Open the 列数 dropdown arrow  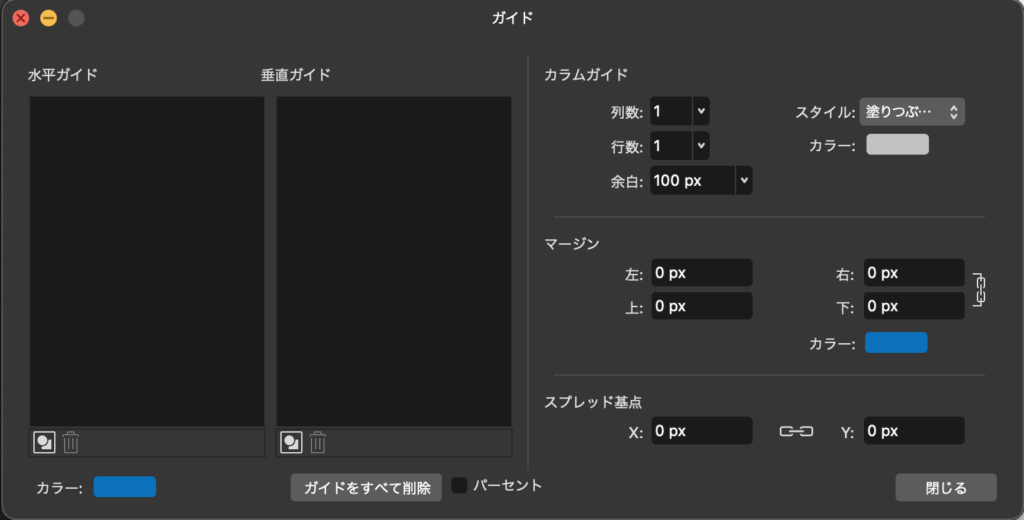(x=701, y=112)
